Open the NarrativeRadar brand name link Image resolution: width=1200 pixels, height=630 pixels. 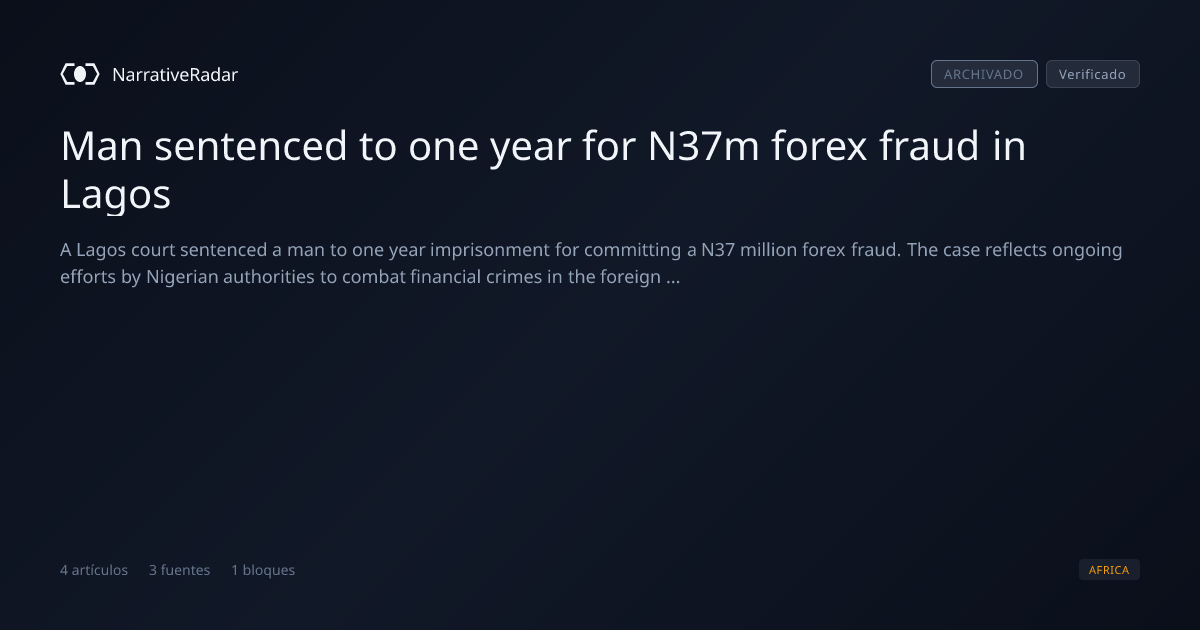point(175,74)
